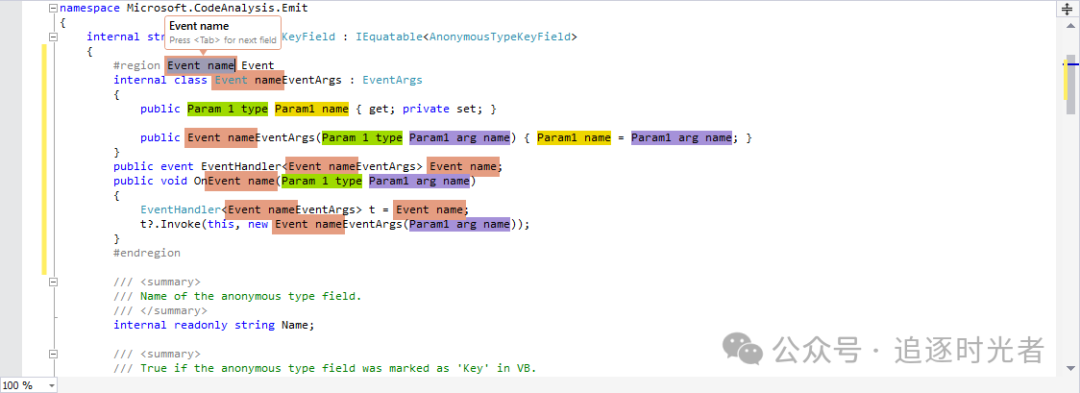Click AnonymousTypeKeyField generic argument text

[x=500, y=36]
